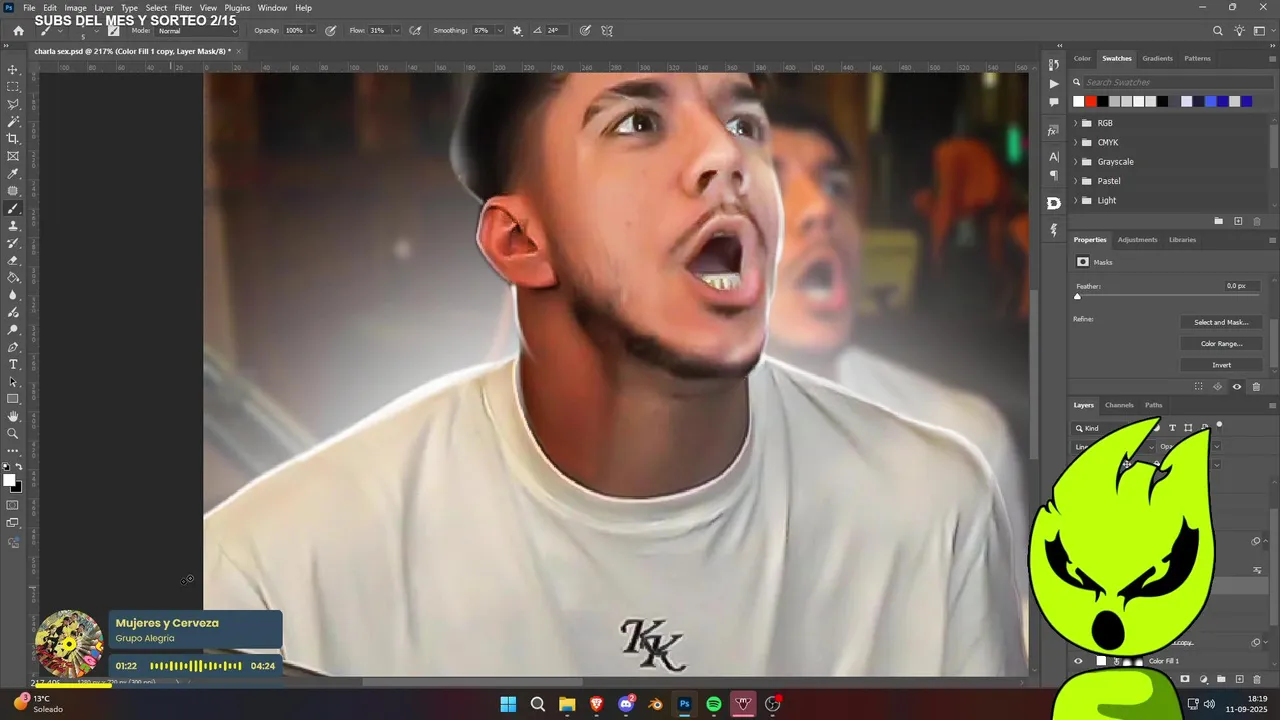This screenshot has height=720, width=1280.
Task: Select the Rectangular Marquee tool
Action: click(x=13, y=87)
